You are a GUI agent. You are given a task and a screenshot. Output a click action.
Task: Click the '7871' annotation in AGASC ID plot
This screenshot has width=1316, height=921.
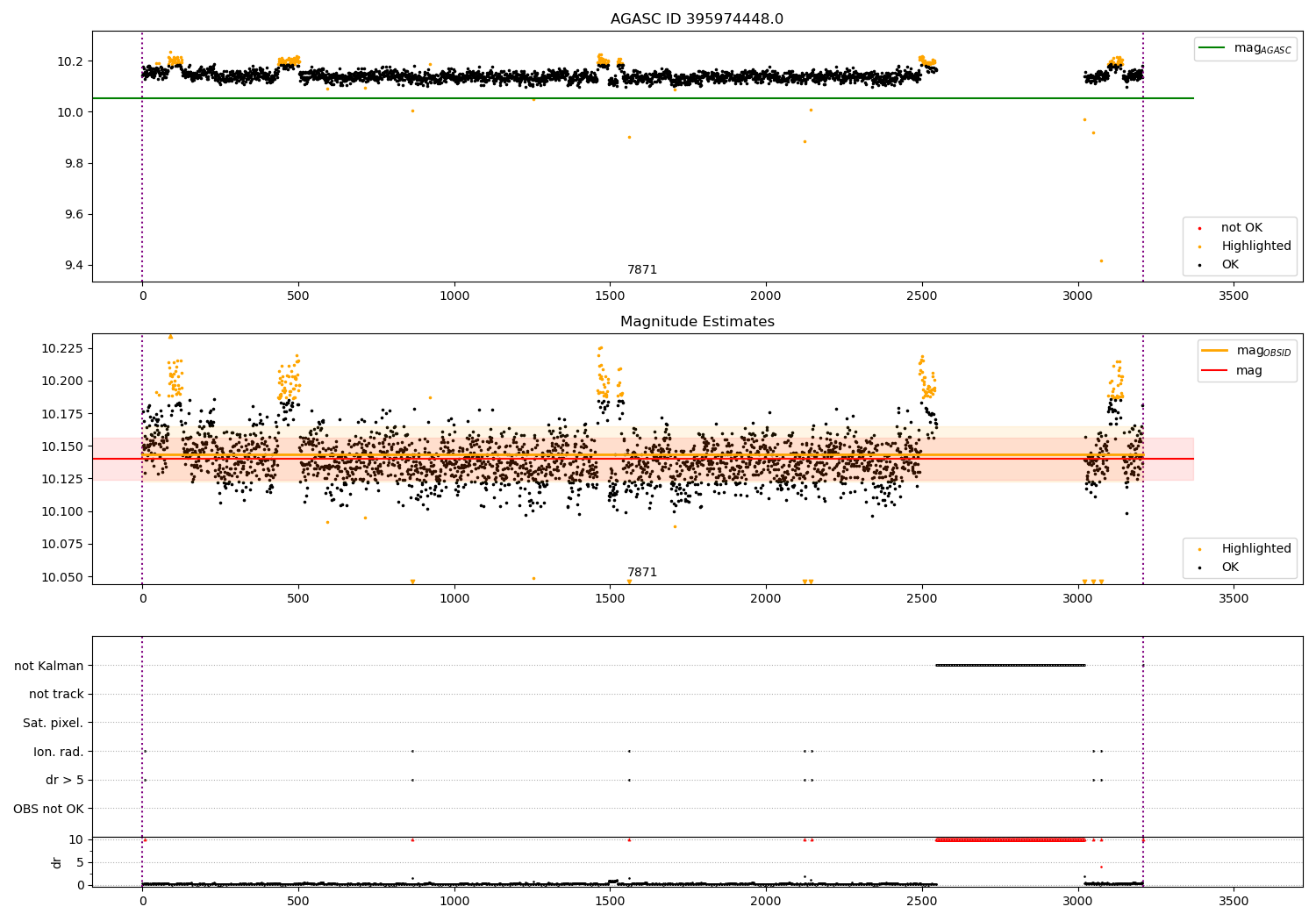point(642,270)
